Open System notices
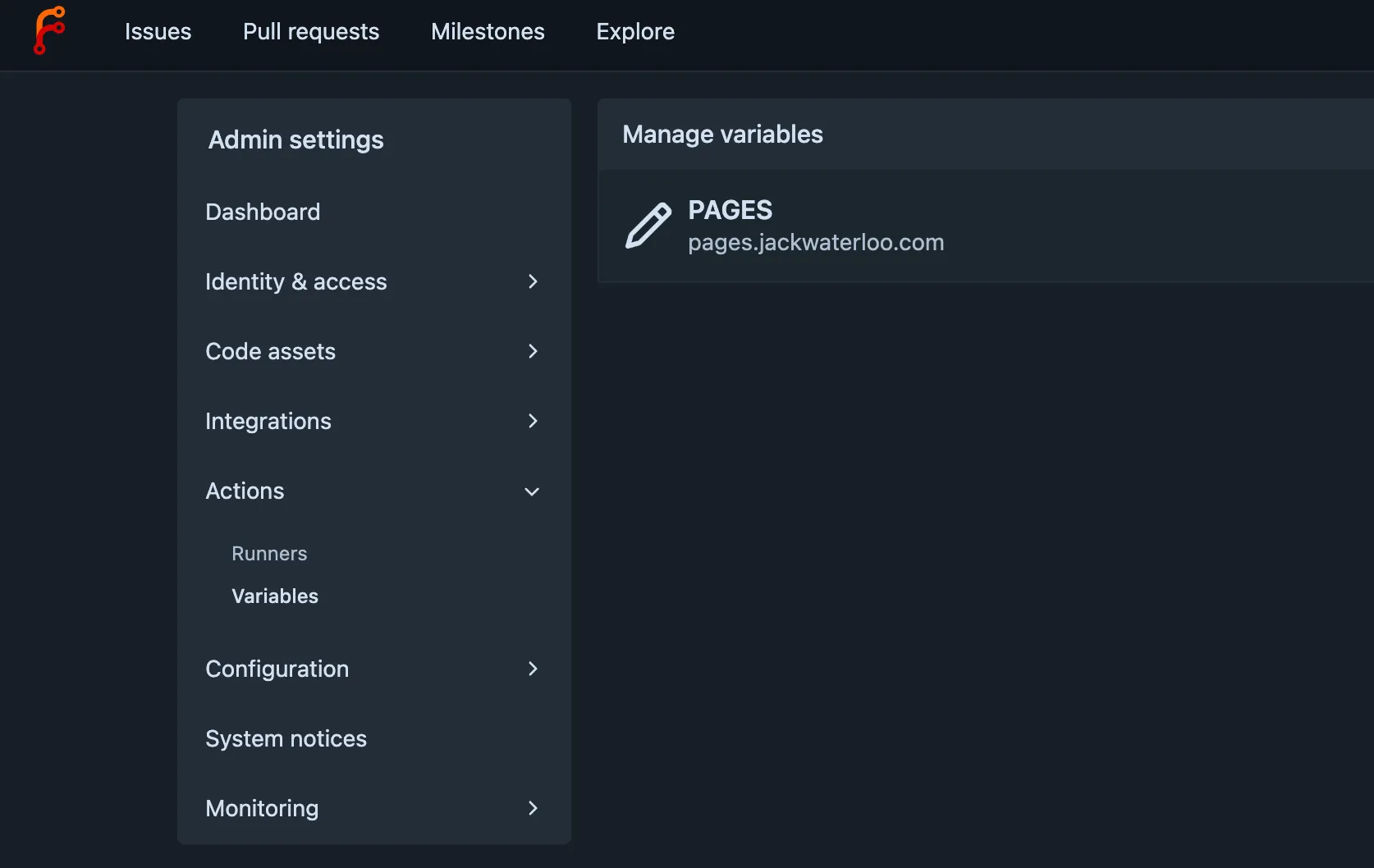Image resolution: width=1374 pixels, height=868 pixels. (286, 738)
